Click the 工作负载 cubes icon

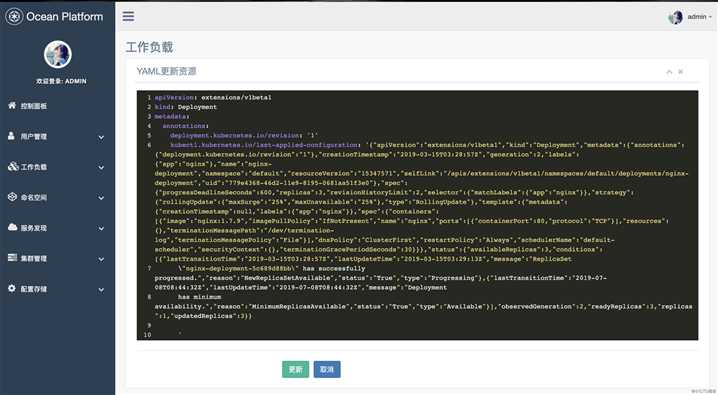coord(13,166)
